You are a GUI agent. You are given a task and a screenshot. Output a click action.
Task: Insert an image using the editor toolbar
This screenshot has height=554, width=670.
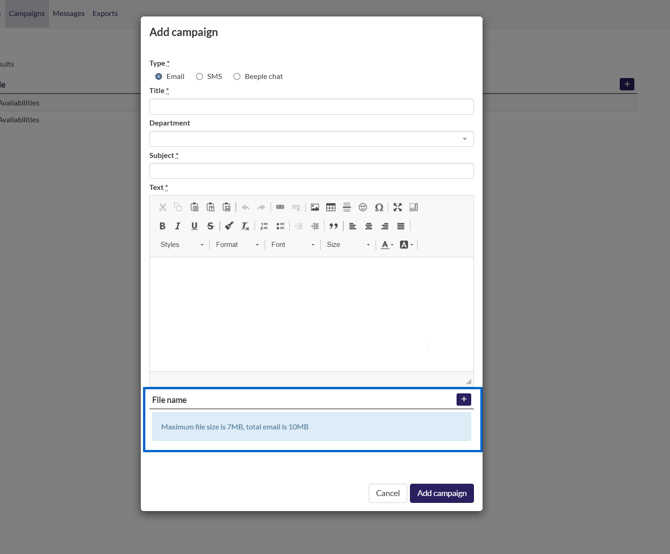click(315, 207)
